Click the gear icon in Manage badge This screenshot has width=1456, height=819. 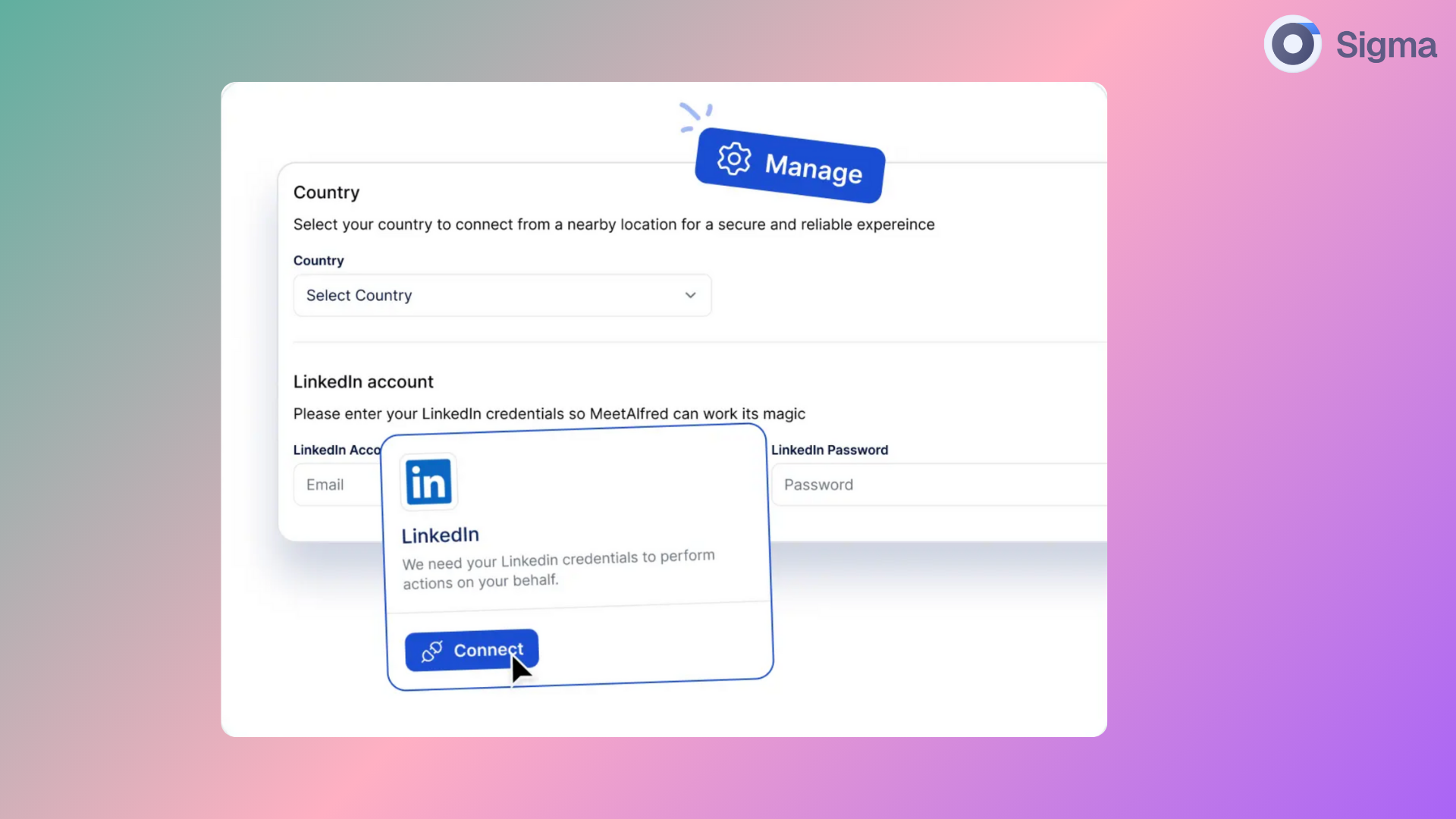(734, 159)
